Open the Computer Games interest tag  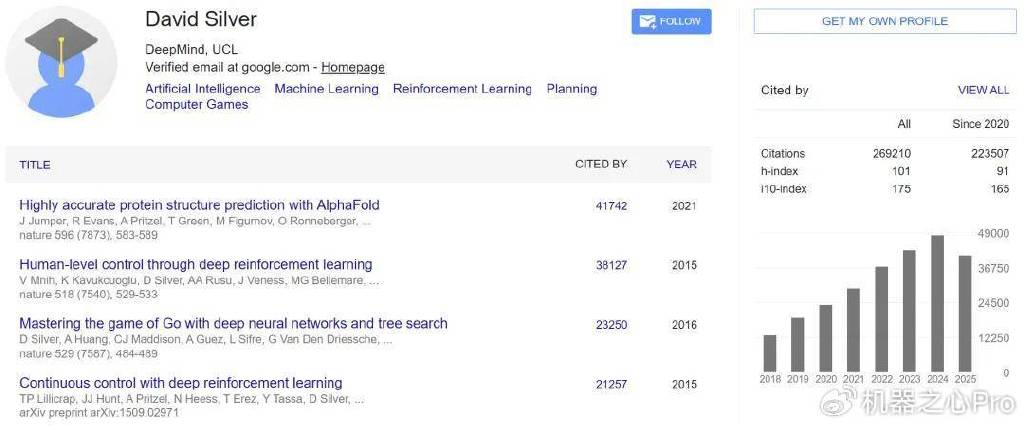click(196, 105)
